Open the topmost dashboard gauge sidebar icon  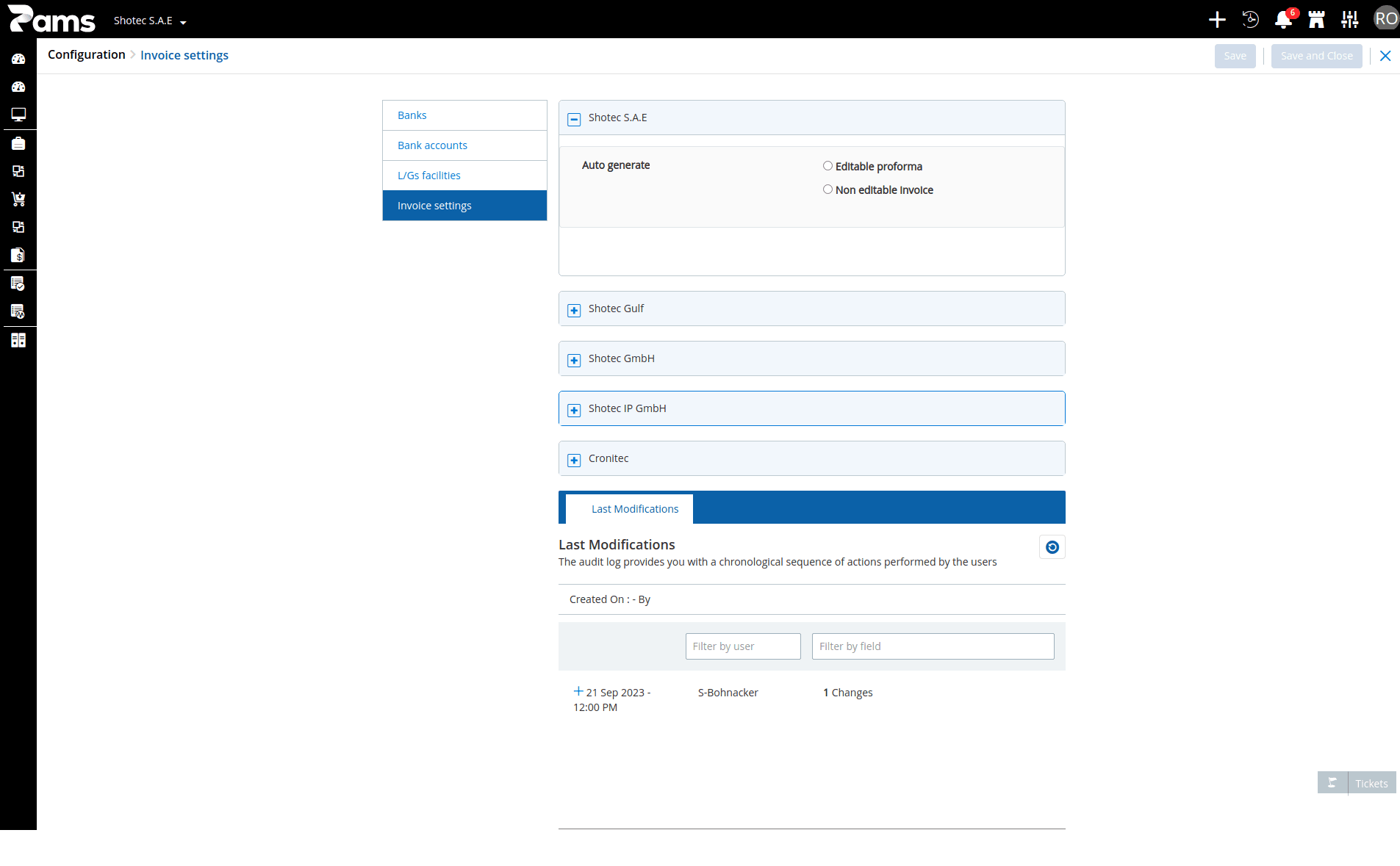point(18,59)
